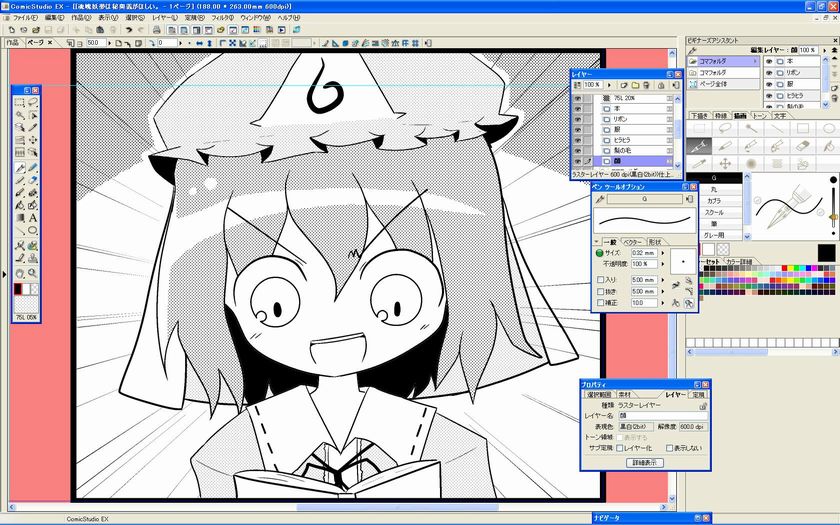Select the pen tool in toolbox
Screen dimensions: 840x525
pos(20,168)
